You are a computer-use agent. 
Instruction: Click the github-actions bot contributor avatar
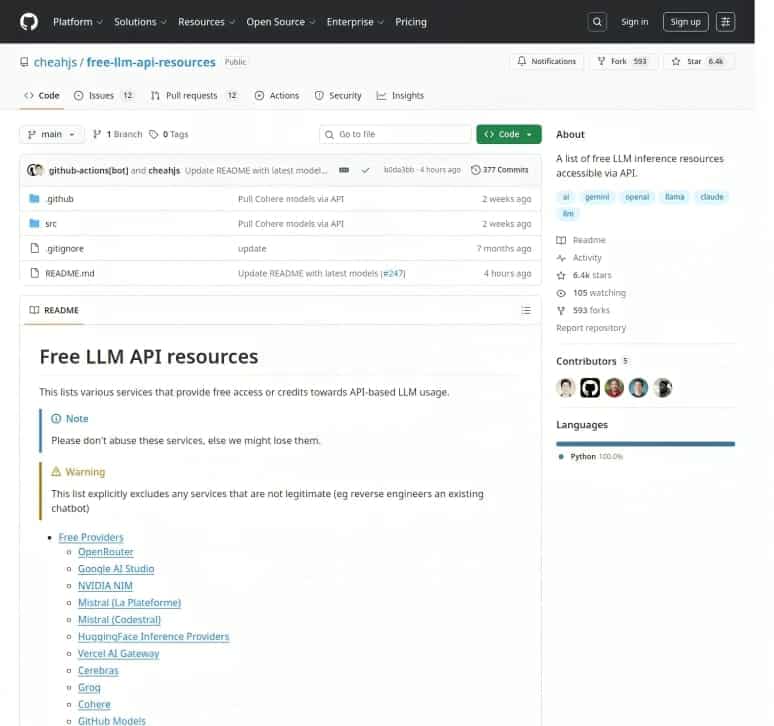point(590,388)
